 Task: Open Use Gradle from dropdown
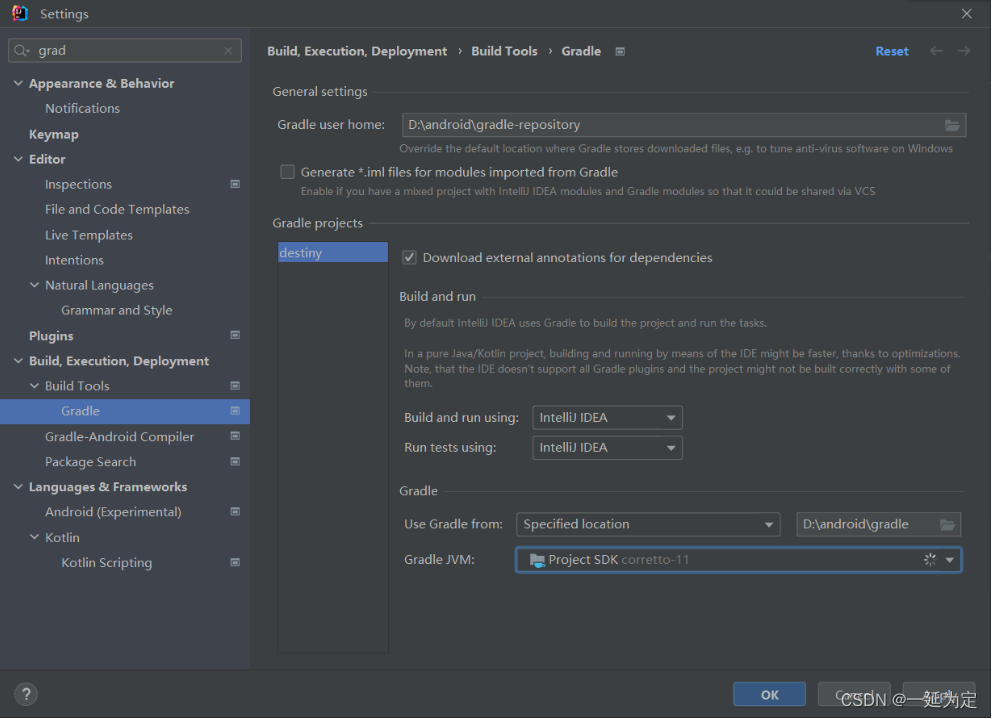[648, 525]
